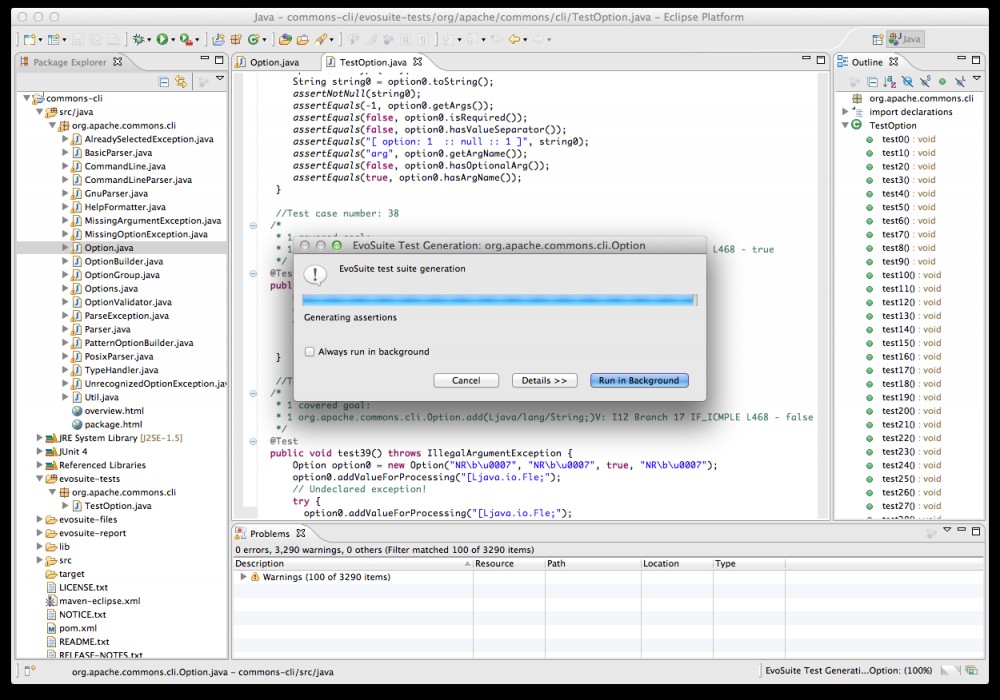The image size is (1000, 700).
Task: Click Hide Static Members icon in Outline
Action: (924, 82)
